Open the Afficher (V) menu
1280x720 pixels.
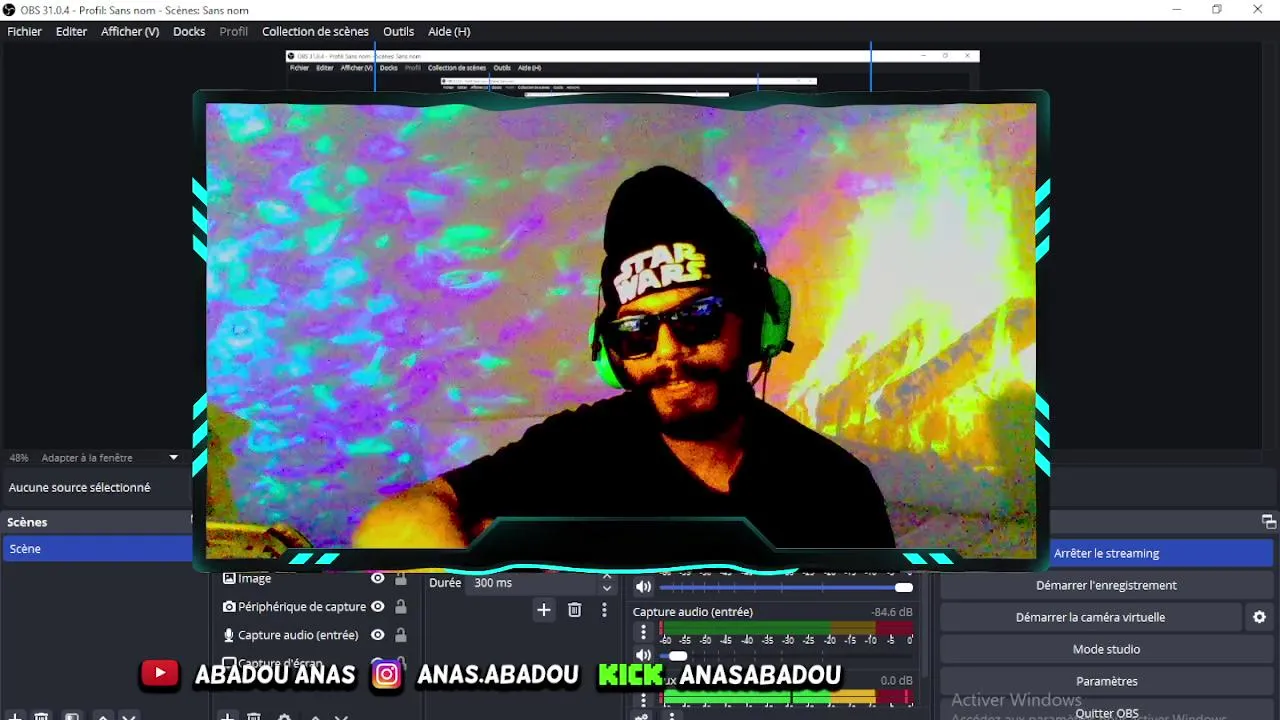130,31
